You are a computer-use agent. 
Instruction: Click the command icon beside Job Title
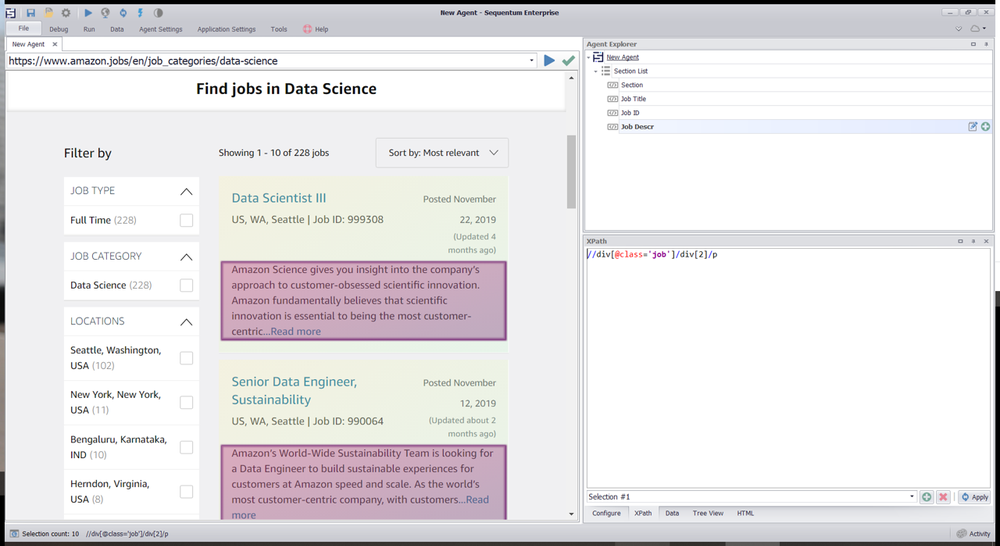[612, 99]
